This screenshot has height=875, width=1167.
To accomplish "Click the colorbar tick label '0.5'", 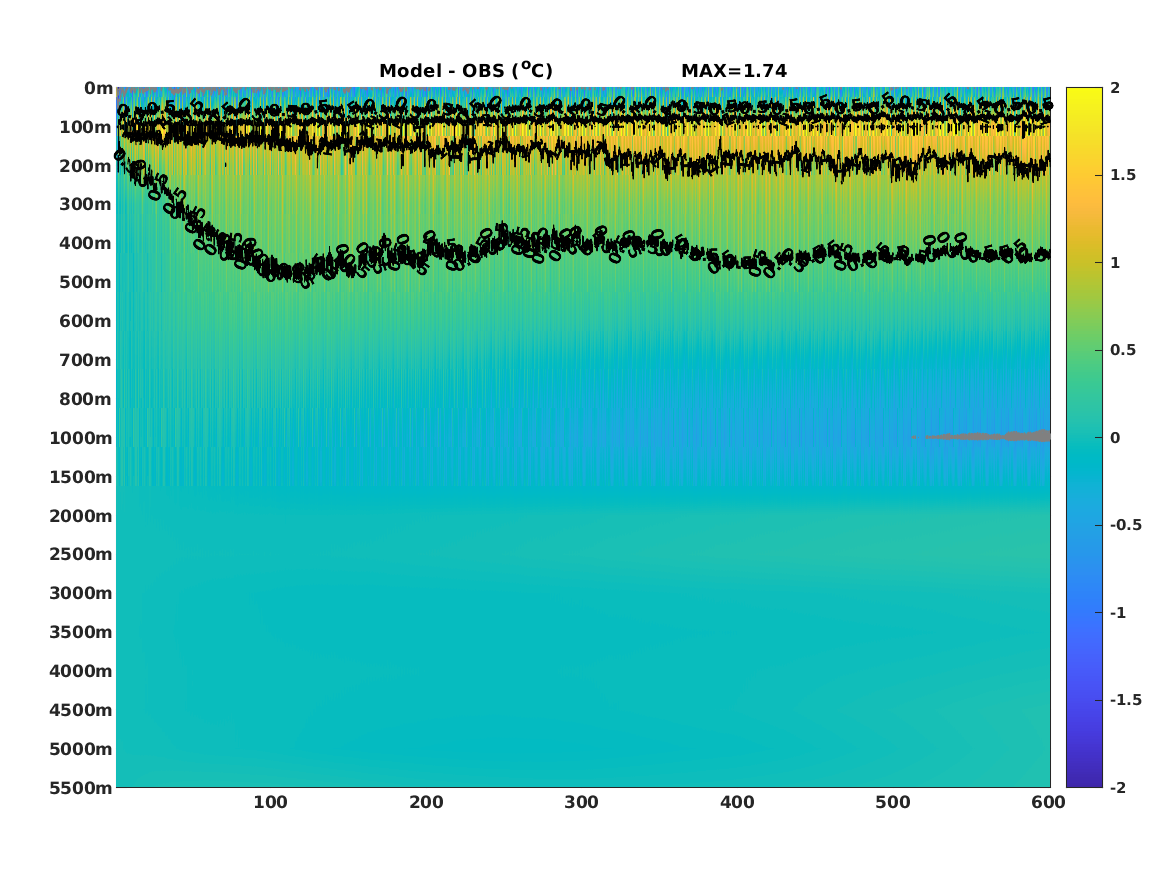I will [1123, 350].
